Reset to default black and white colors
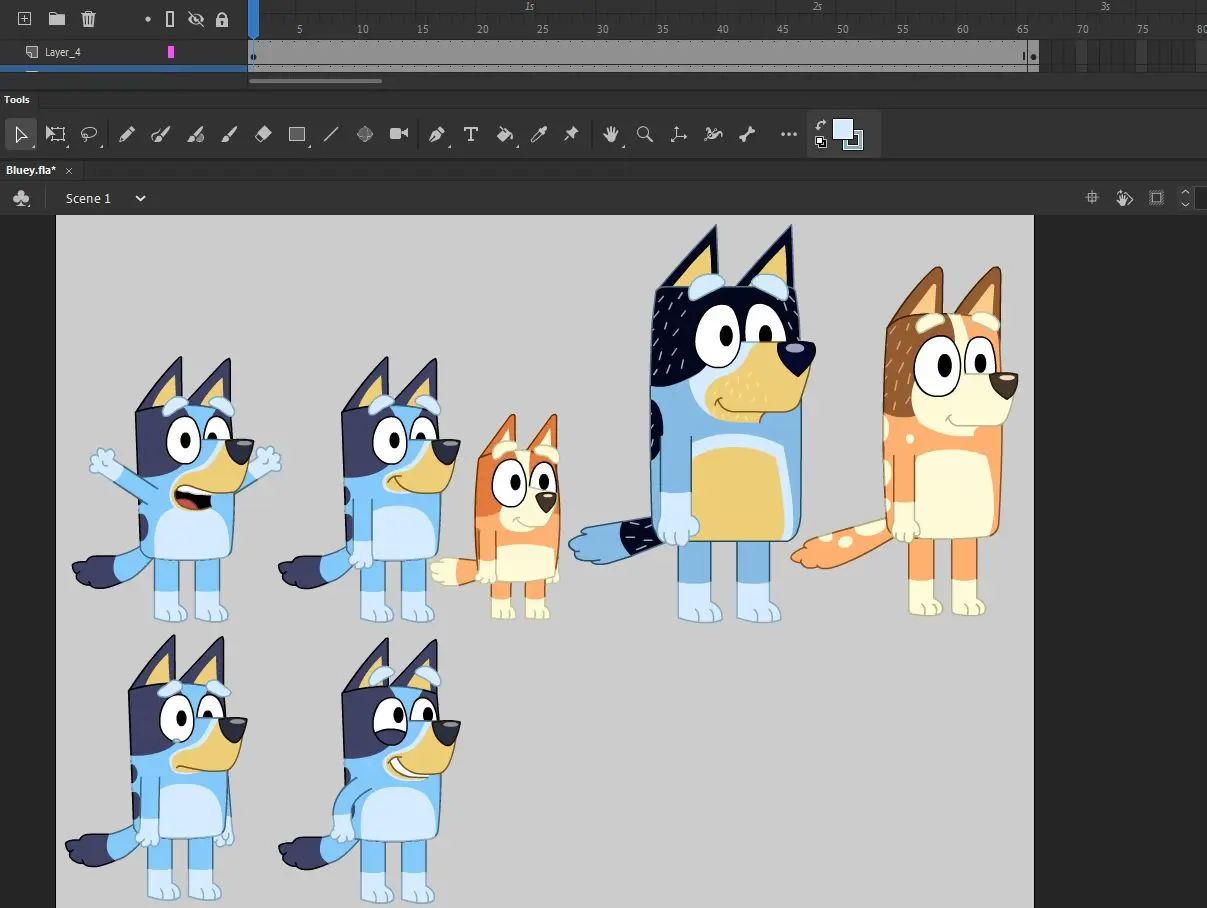1207x908 pixels. click(x=821, y=142)
